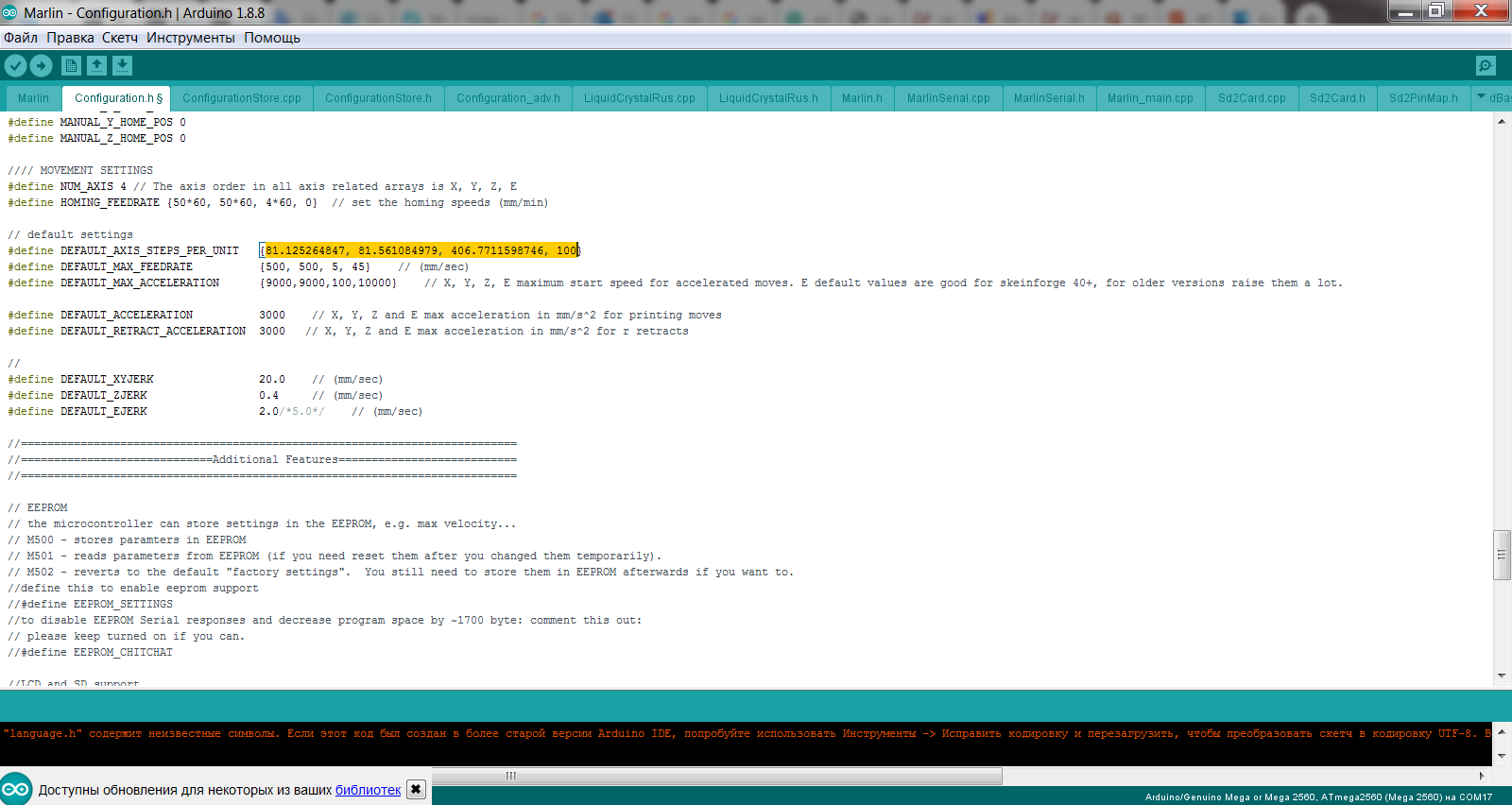
Task: Open the Файл menu
Action: pos(21,38)
